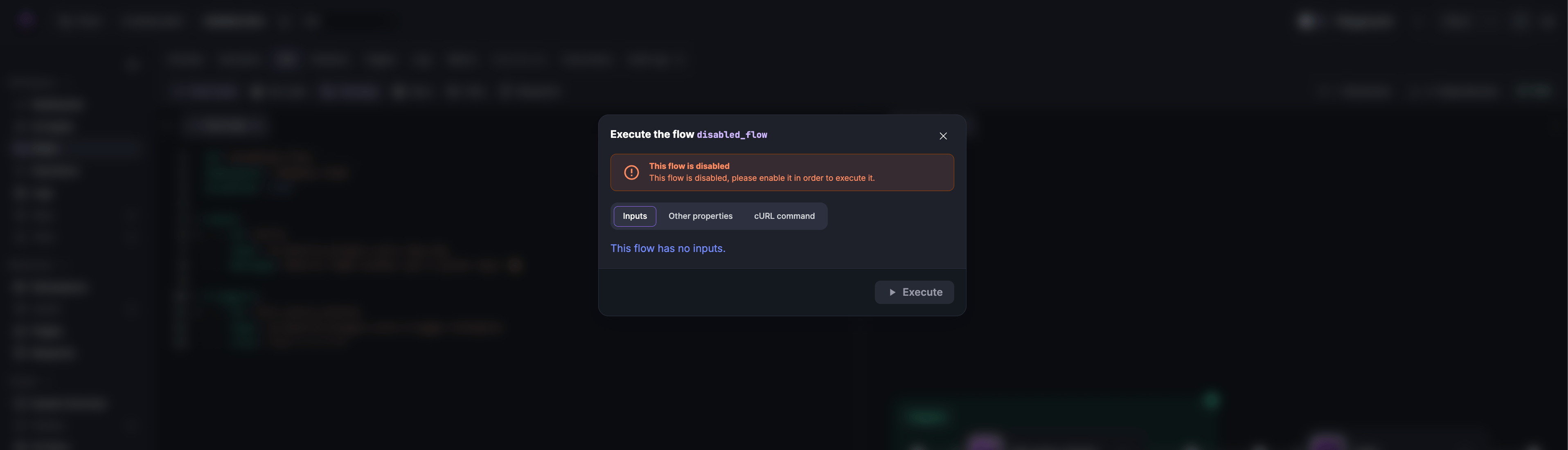The image size is (1568, 450).
Task: Click the blurred green button behind the dialog
Action: click(x=1533, y=91)
